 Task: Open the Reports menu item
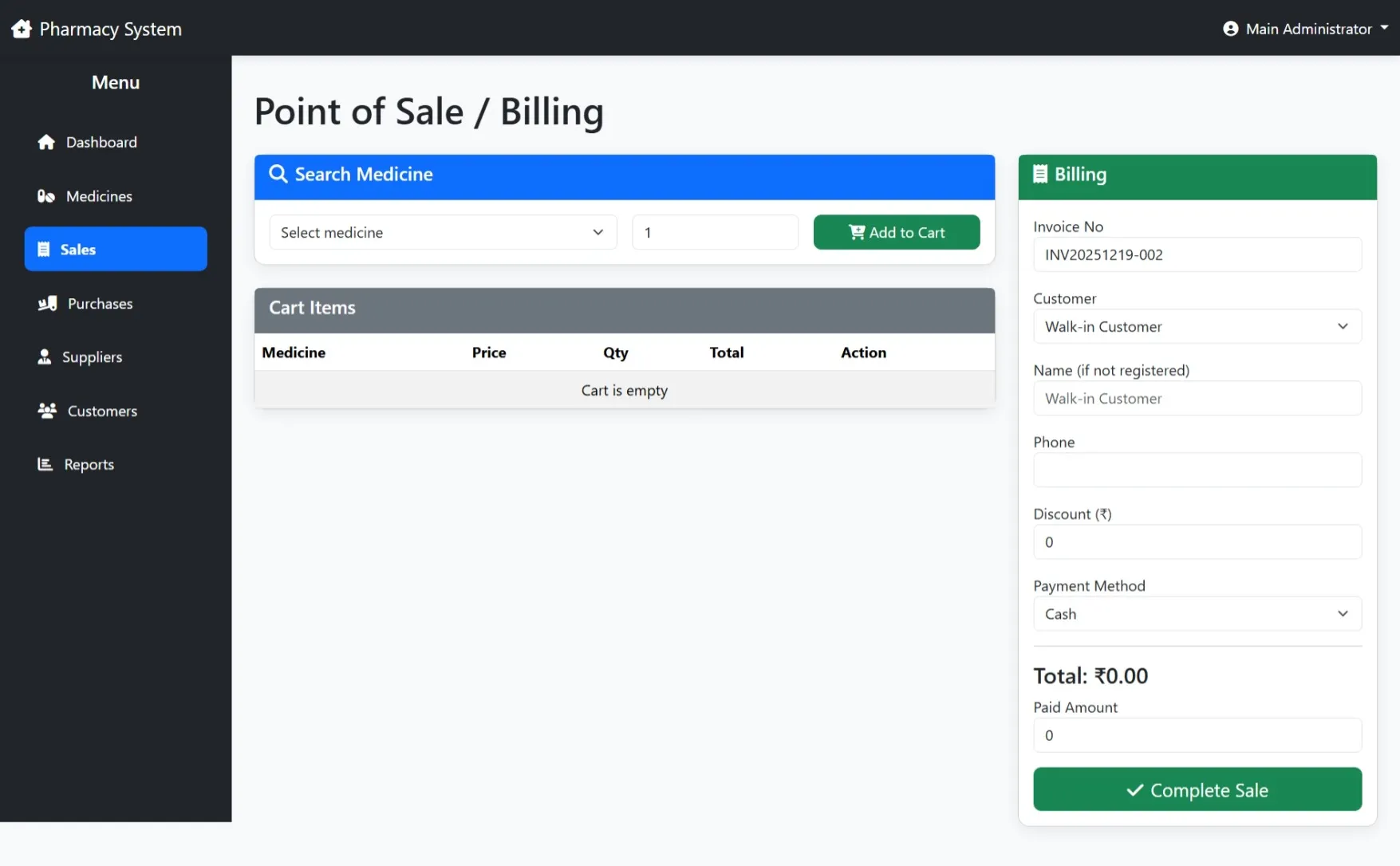[x=89, y=463]
